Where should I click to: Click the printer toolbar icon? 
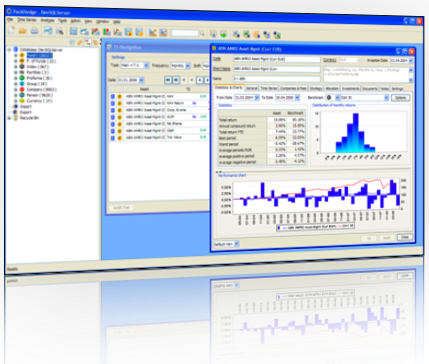[34, 31]
